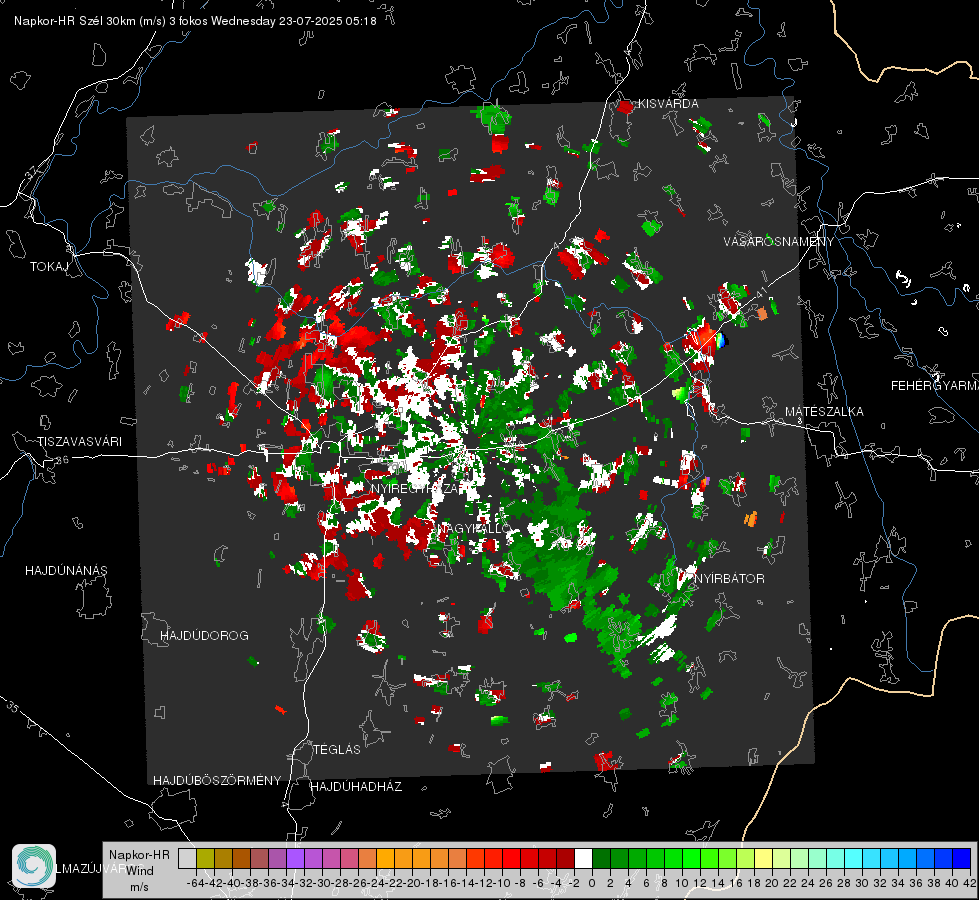Select the yellow swatch between 18 and 20
The height and width of the screenshot is (900, 979).
point(764,859)
